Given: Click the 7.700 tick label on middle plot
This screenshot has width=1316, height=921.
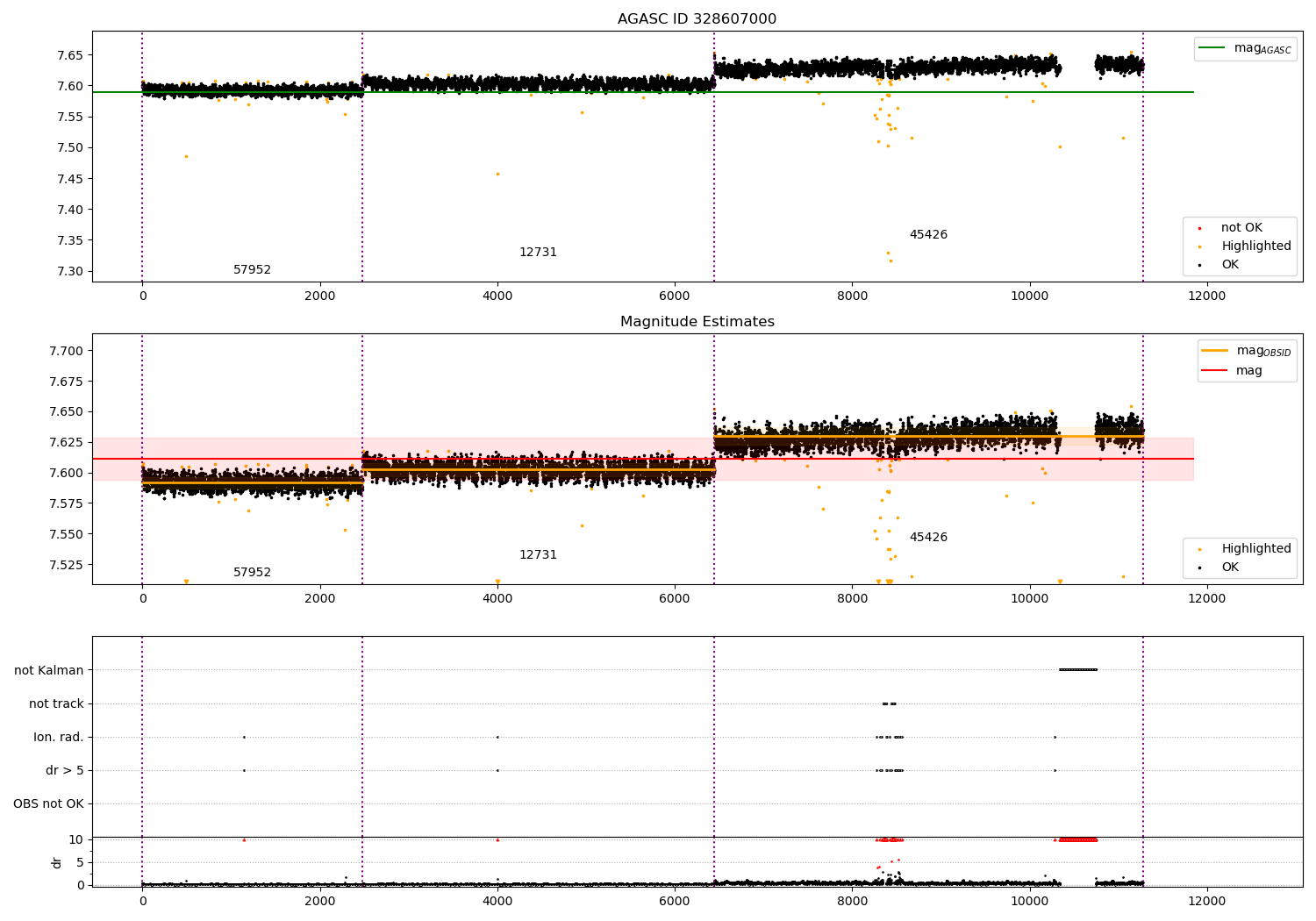Looking at the screenshot, I should 66,351.
